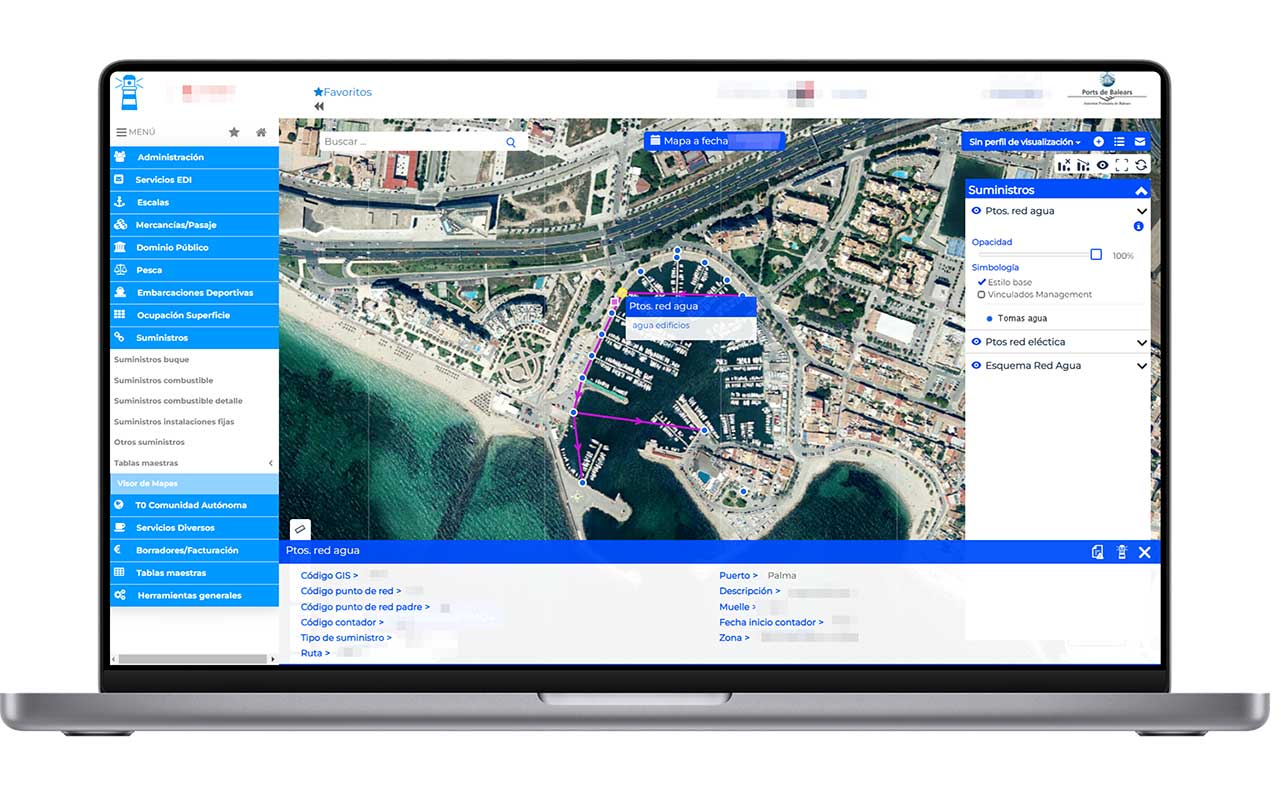Open the Sin perfil de visualización dropdown
1280x800 pixels.
1024,142
